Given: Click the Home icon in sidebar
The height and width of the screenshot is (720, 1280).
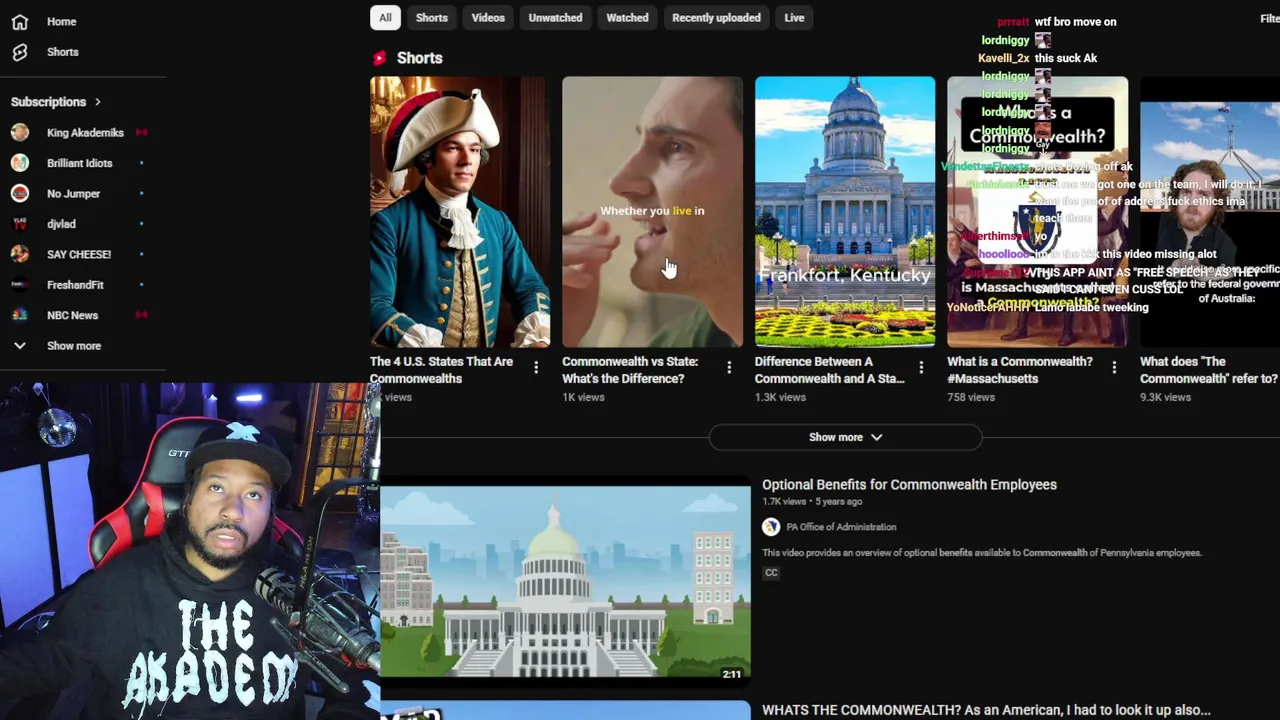Looking at the screenshot, I should [19, 21].
